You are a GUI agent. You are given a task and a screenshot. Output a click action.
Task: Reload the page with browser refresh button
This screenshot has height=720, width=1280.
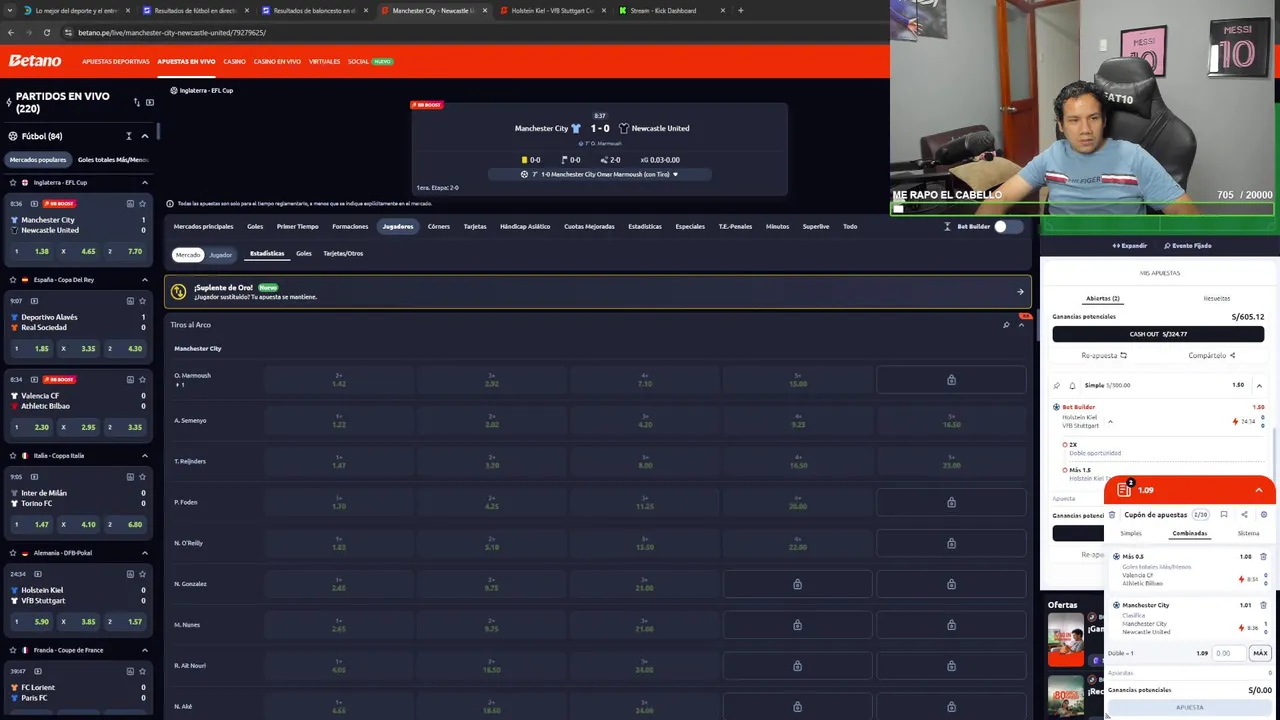pyautogui.click(x=46, y=32)
